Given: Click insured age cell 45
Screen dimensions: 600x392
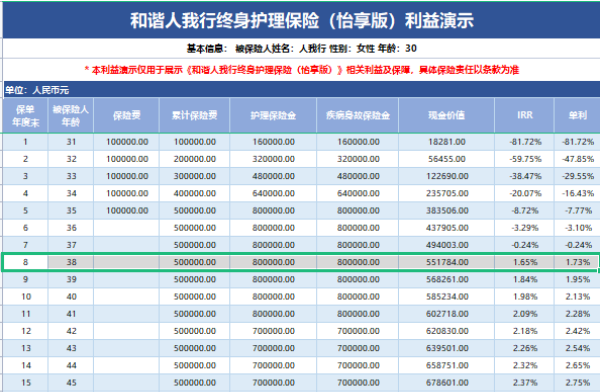Looking at the screenshot, I should coord(71,383).
